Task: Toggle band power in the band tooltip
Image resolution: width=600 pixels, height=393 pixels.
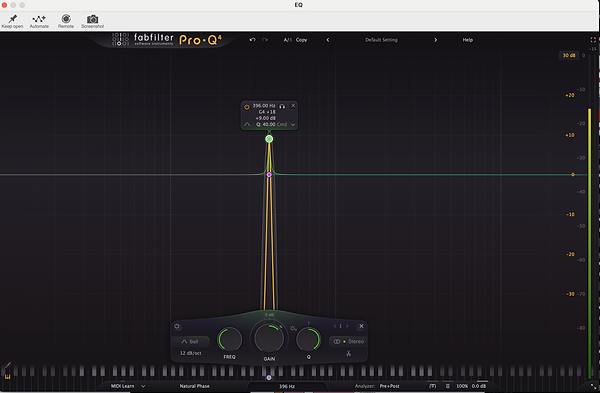Action: [x=247, y=107]
